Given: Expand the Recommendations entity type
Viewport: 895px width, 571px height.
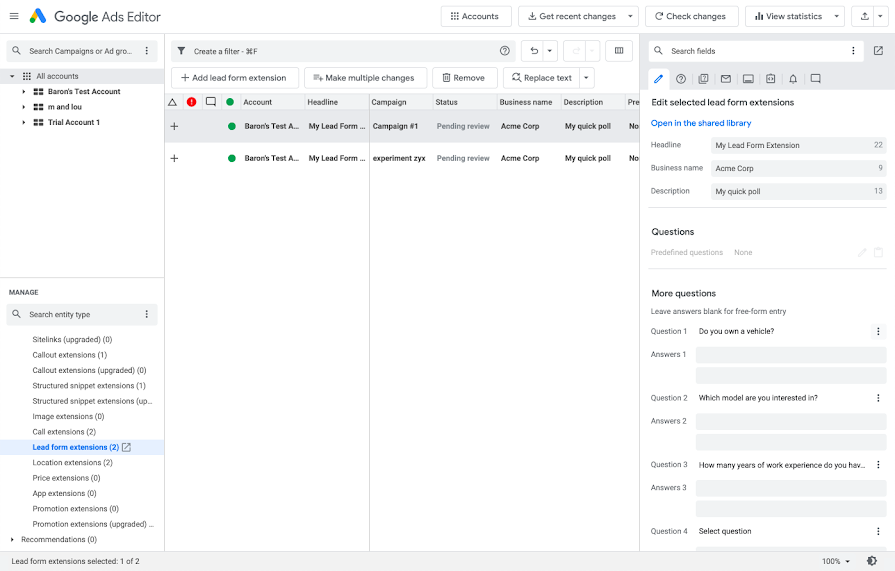Looking at the screenshot, I should 12,540.
